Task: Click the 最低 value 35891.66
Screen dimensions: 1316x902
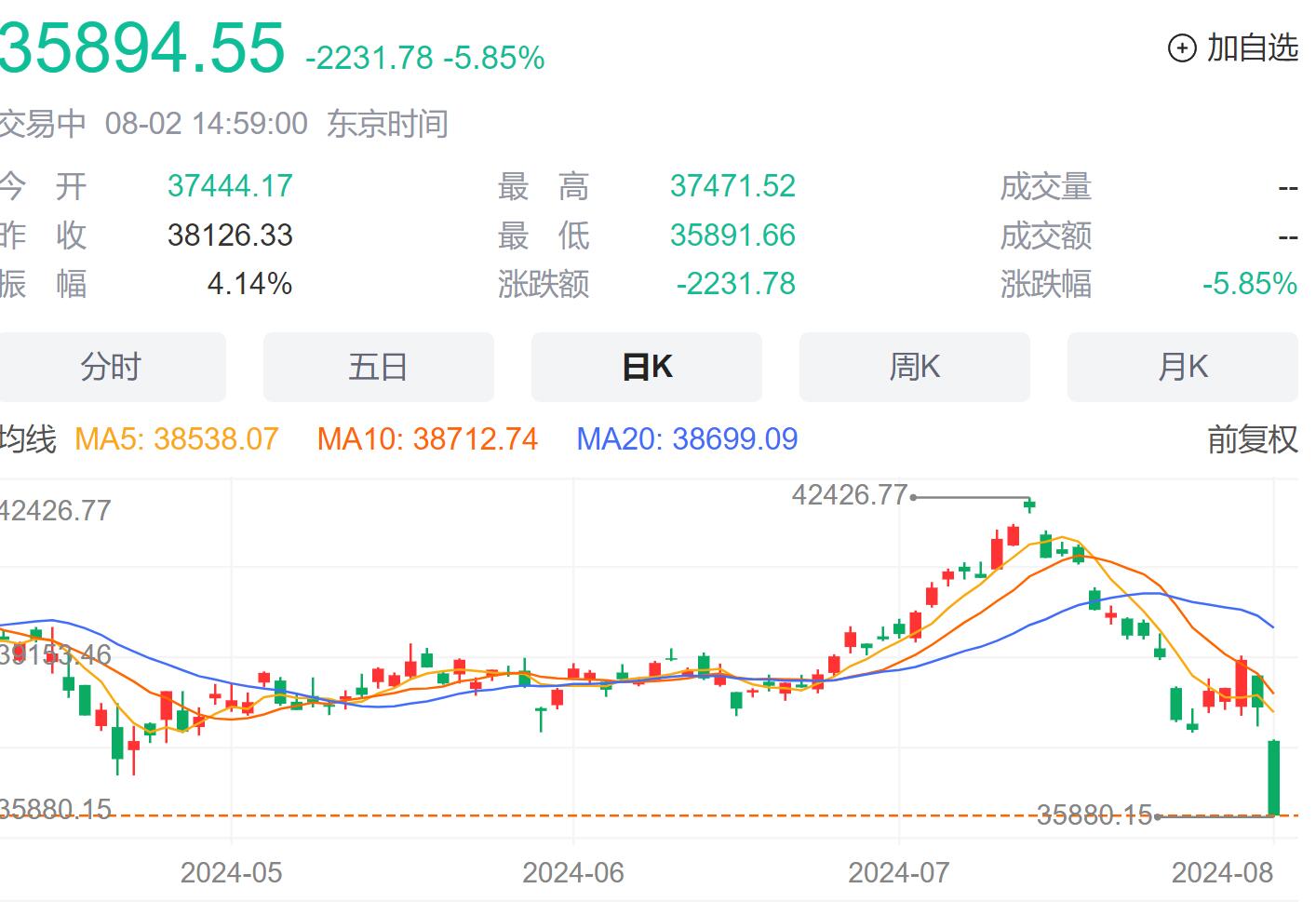Action: click(732, 235)
